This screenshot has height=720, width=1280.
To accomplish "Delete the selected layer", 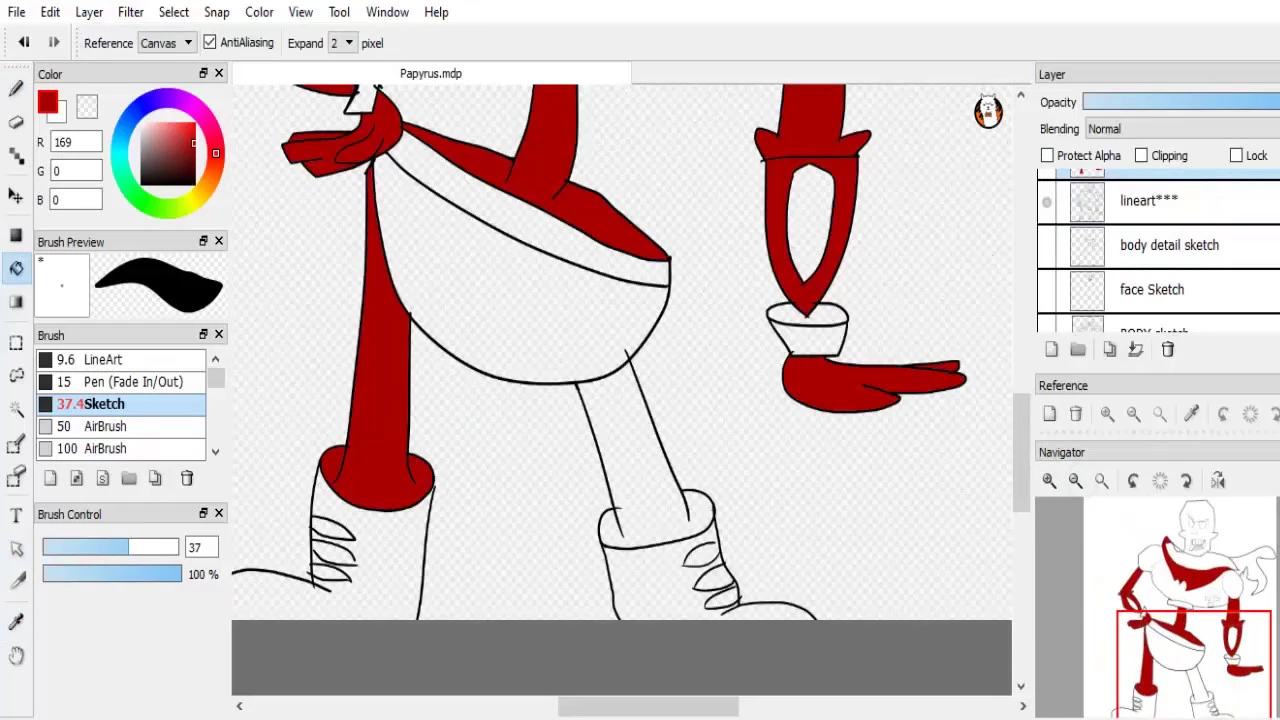I will pyautogui.click(x=1167, y=349).
